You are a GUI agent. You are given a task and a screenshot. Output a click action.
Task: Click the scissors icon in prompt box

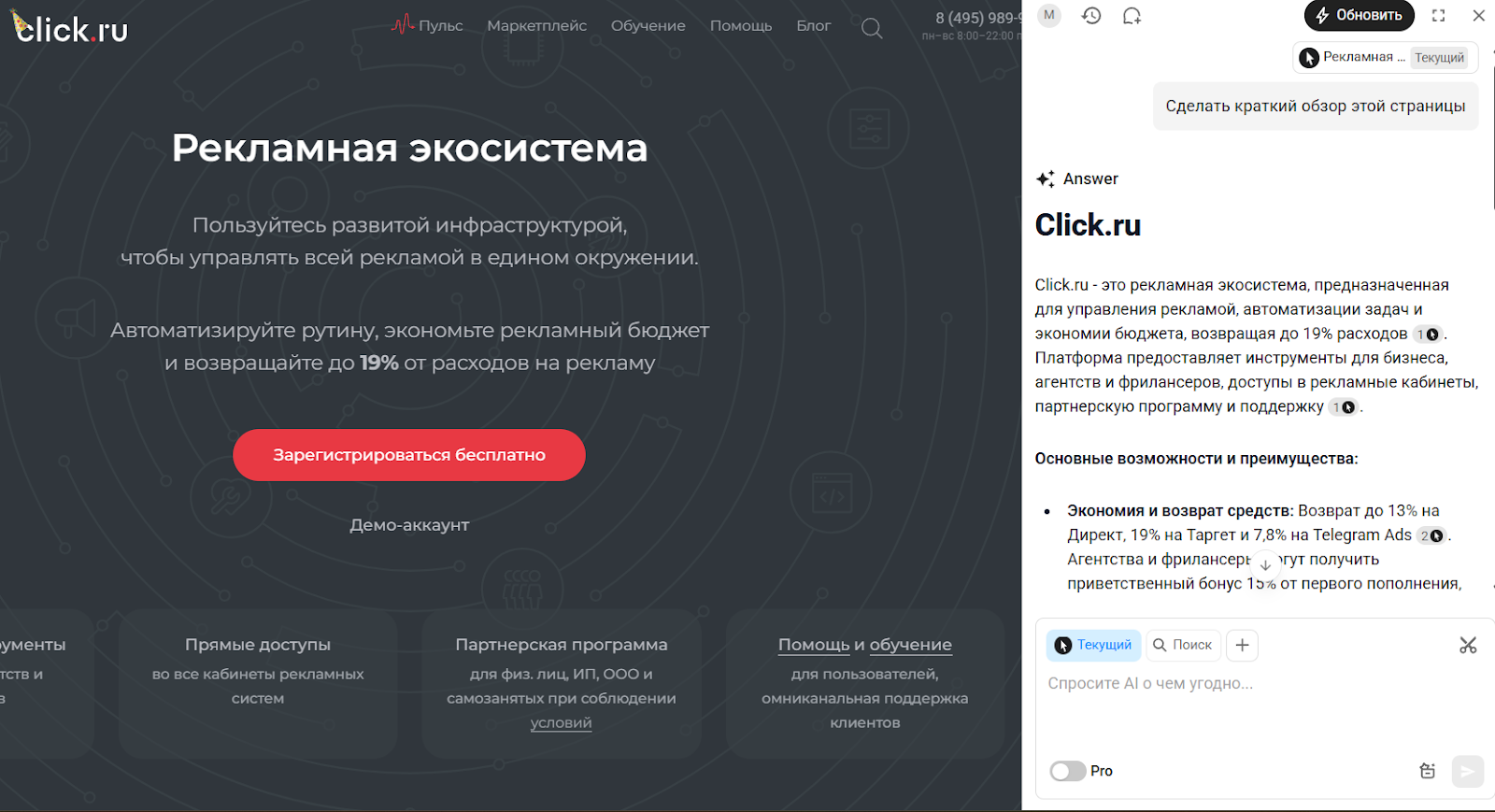(x=1467, y=645)
